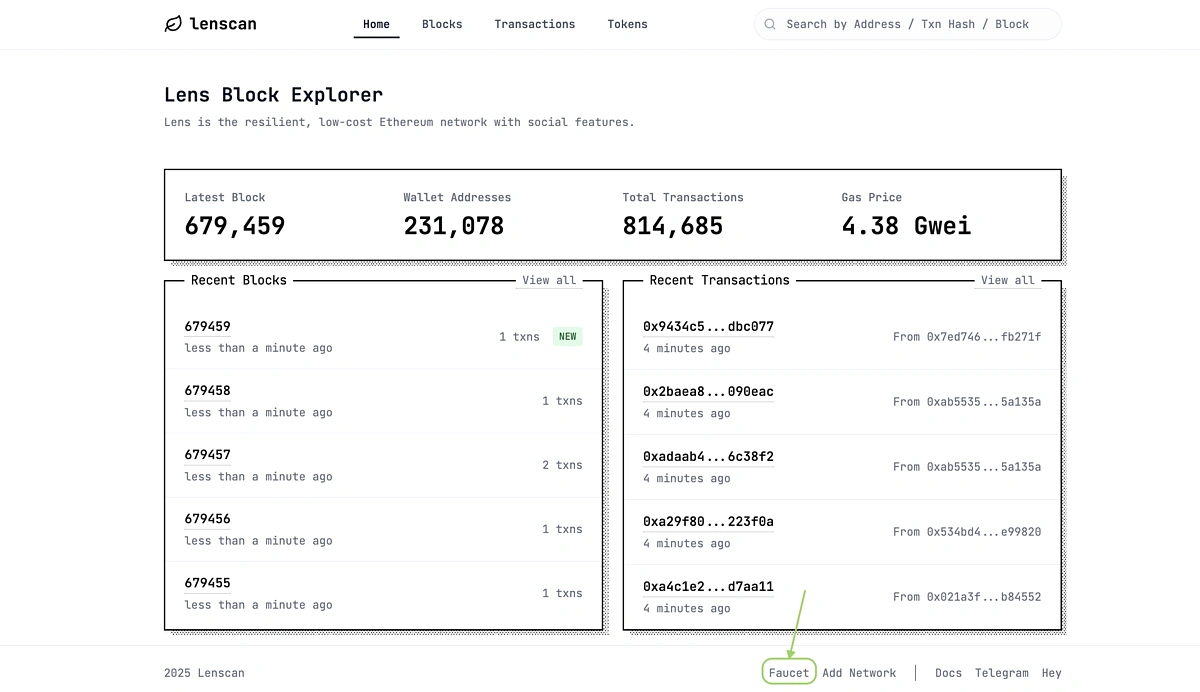View all recent blocks
1200x692 pixels.
coord(549,280)
